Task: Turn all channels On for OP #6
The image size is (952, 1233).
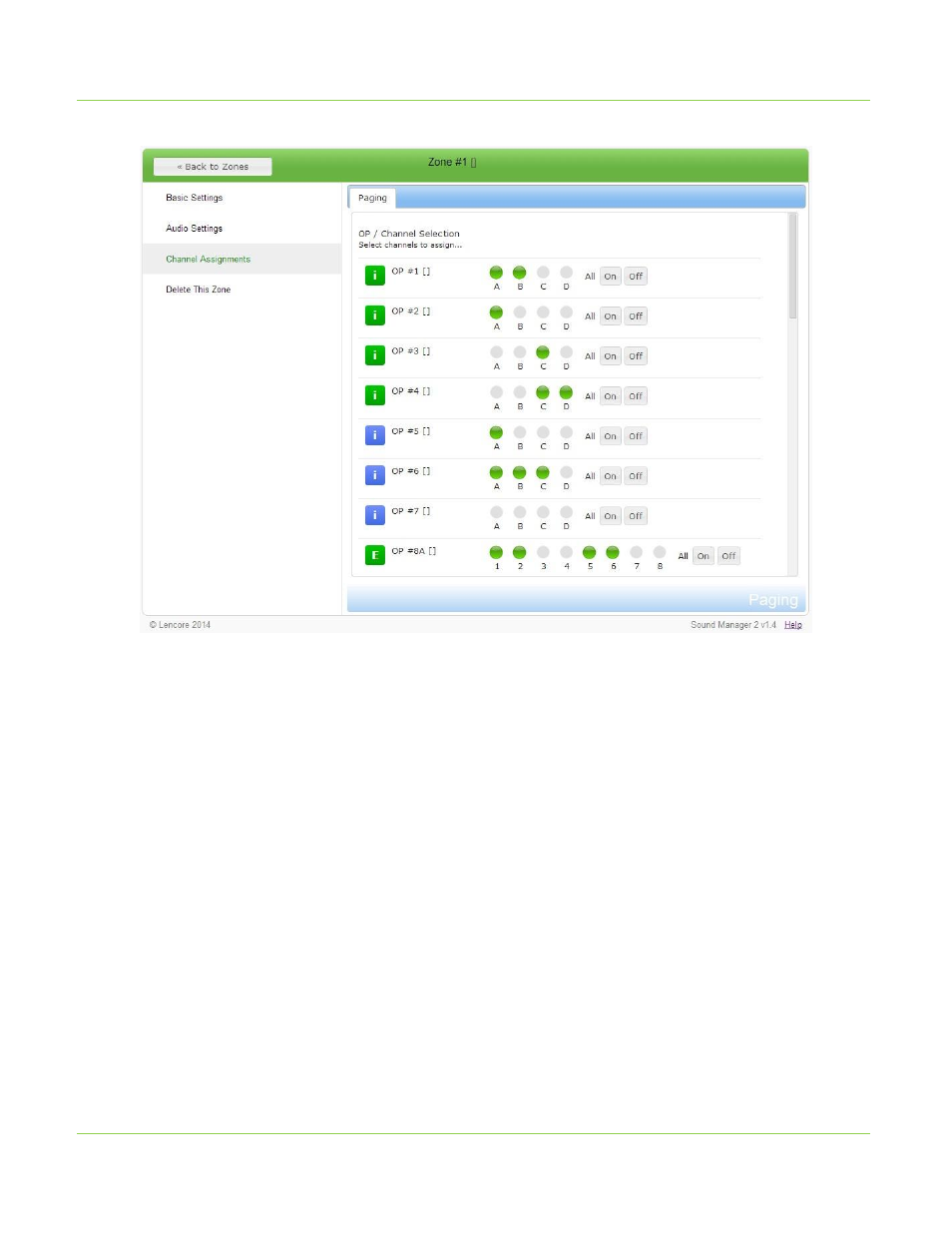Action: (611, 476)
